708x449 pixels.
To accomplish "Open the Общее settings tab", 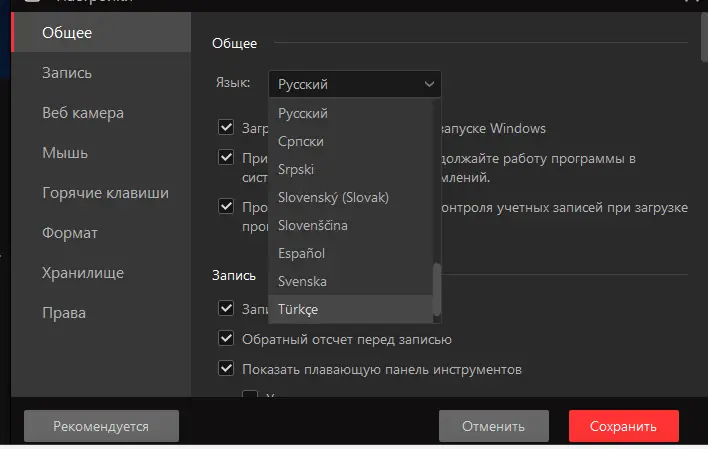I will click(x=67, y=33).
